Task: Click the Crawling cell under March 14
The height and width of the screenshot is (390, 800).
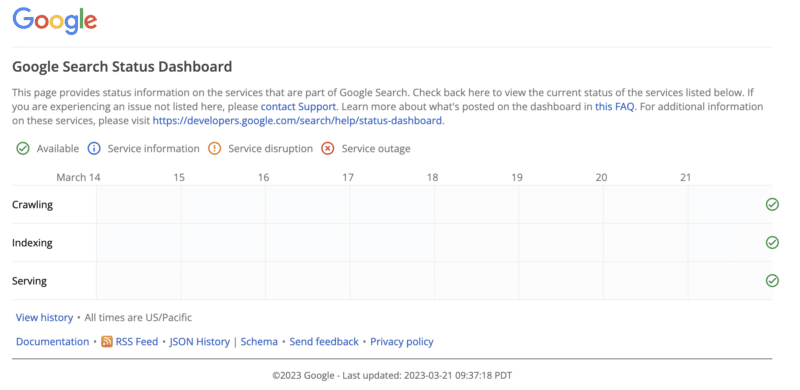Action: 139,205
